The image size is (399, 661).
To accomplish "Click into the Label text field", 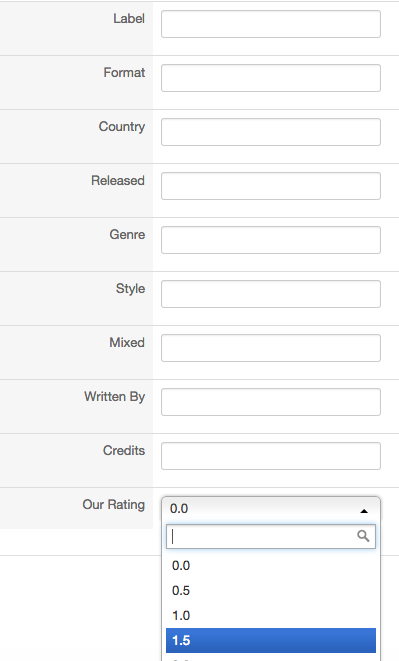I will click(271, 24).
